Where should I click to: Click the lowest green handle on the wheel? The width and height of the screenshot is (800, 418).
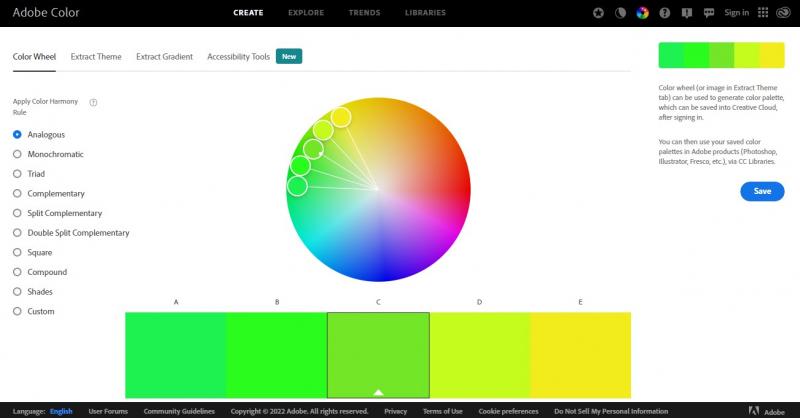(297, 186)
